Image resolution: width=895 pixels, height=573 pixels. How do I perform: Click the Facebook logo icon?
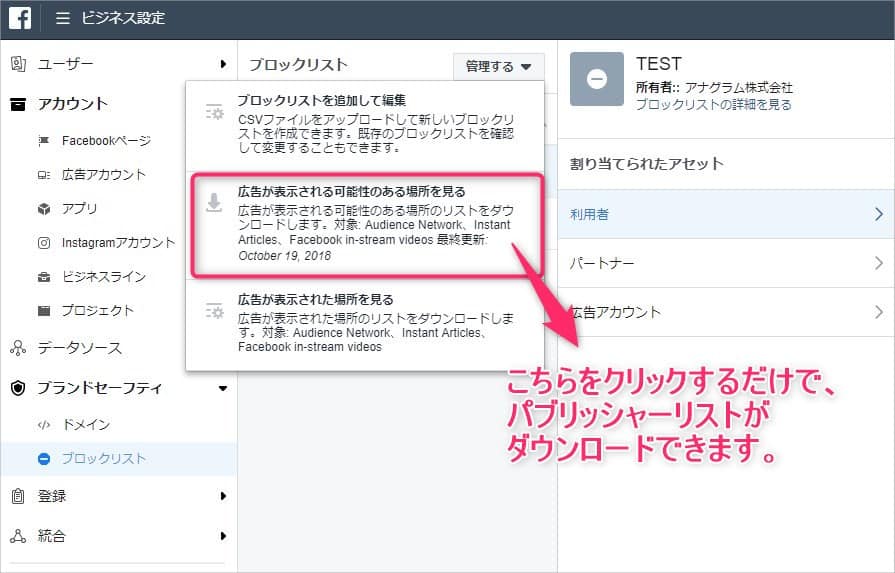click(20, 18)
